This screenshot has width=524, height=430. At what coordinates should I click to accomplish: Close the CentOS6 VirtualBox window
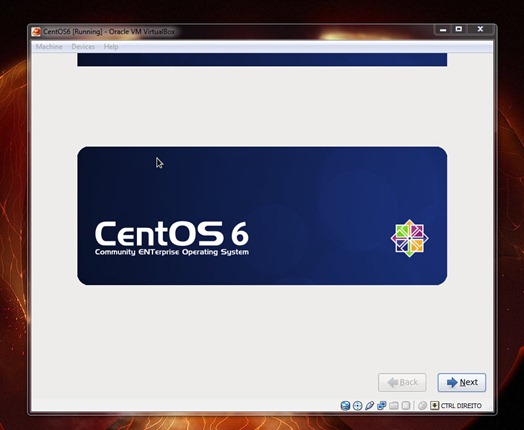coord(481,29)
